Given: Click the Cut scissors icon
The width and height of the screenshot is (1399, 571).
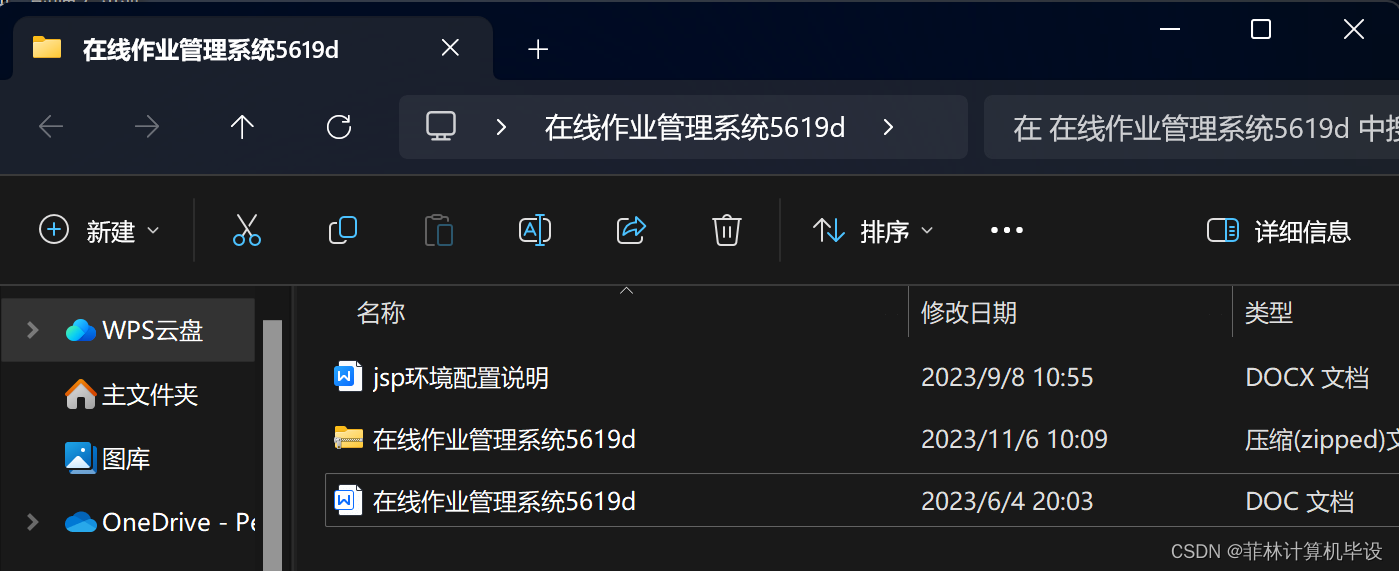Looking at the screenshot, I should point(247,230).
